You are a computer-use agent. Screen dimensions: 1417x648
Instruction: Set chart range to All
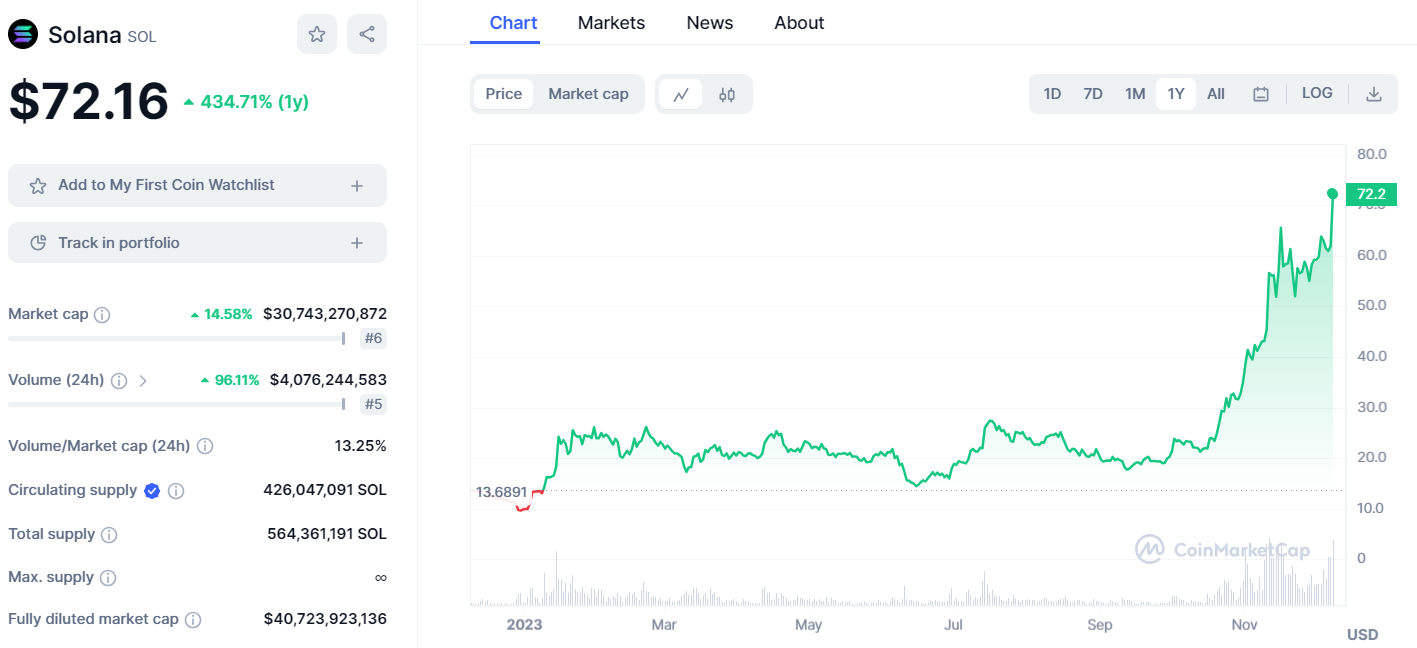point(1216,94)
